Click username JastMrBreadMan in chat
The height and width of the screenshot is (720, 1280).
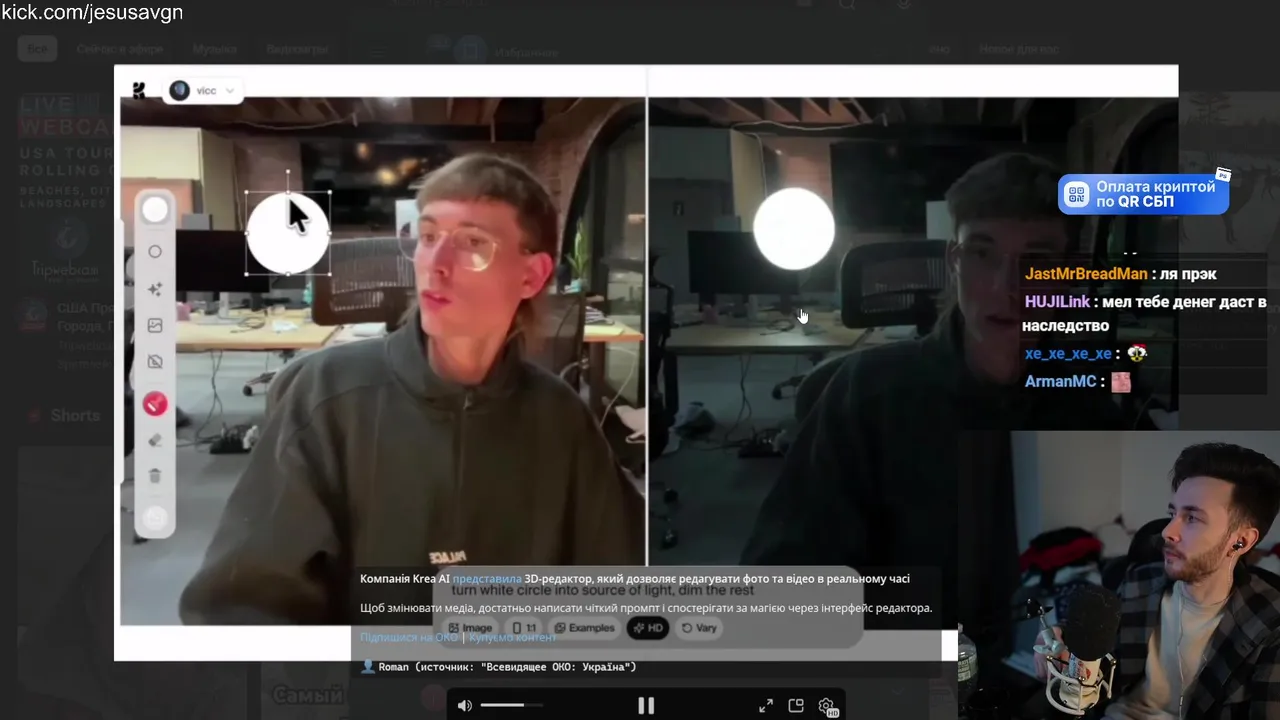1086,274
